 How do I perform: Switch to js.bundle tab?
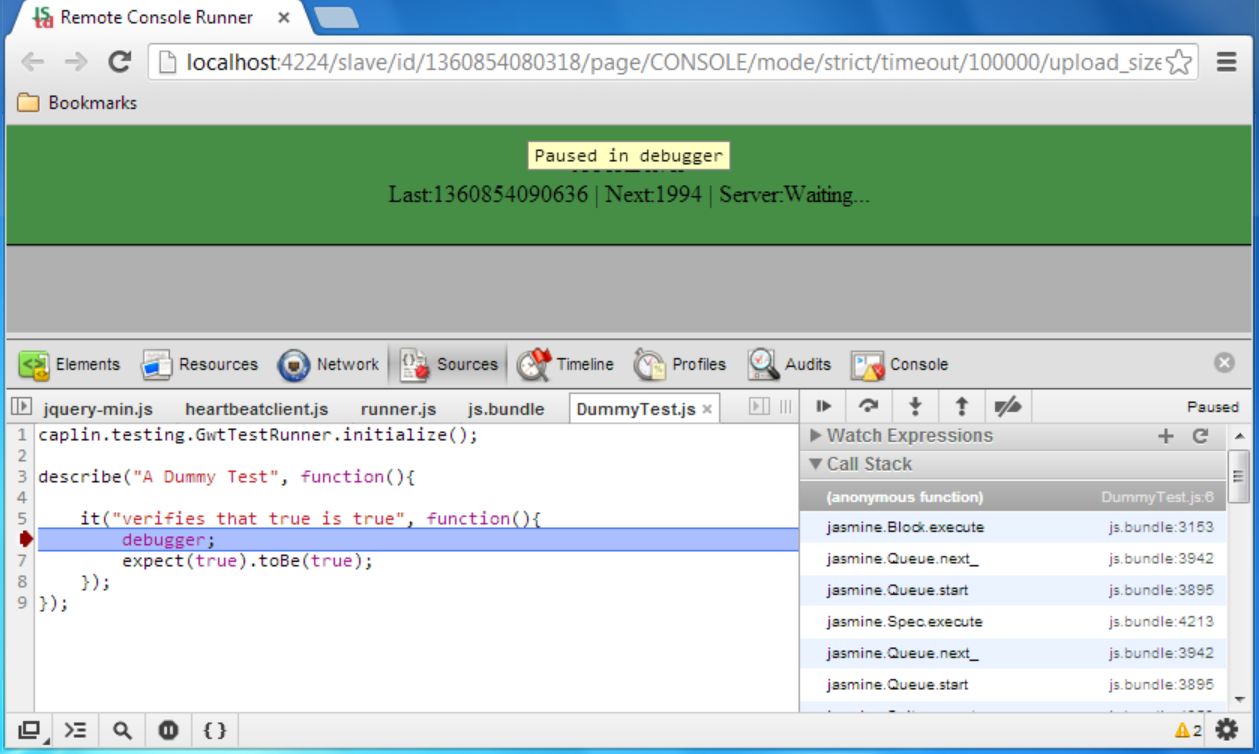(506, 409)
